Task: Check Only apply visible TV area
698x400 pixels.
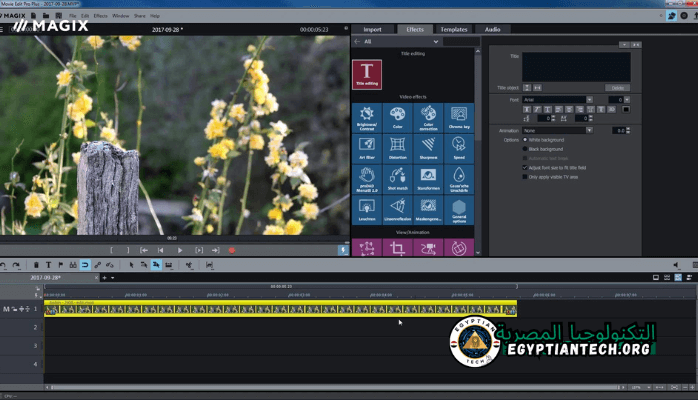Action: pos(525,177)
